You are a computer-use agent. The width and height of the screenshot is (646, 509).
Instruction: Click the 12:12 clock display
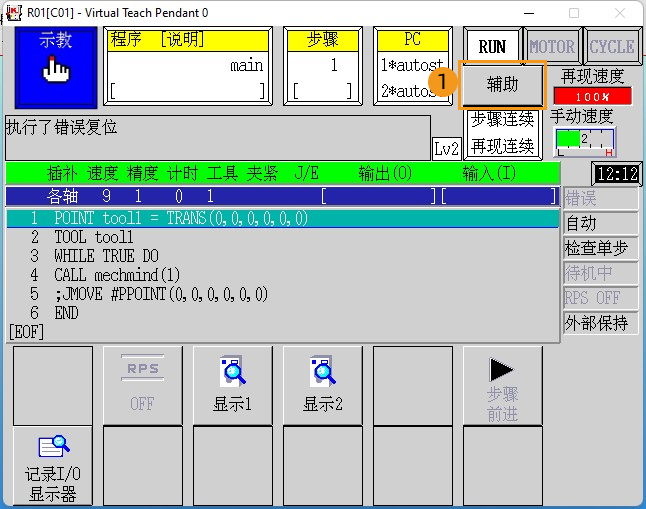tap(617, 174)
